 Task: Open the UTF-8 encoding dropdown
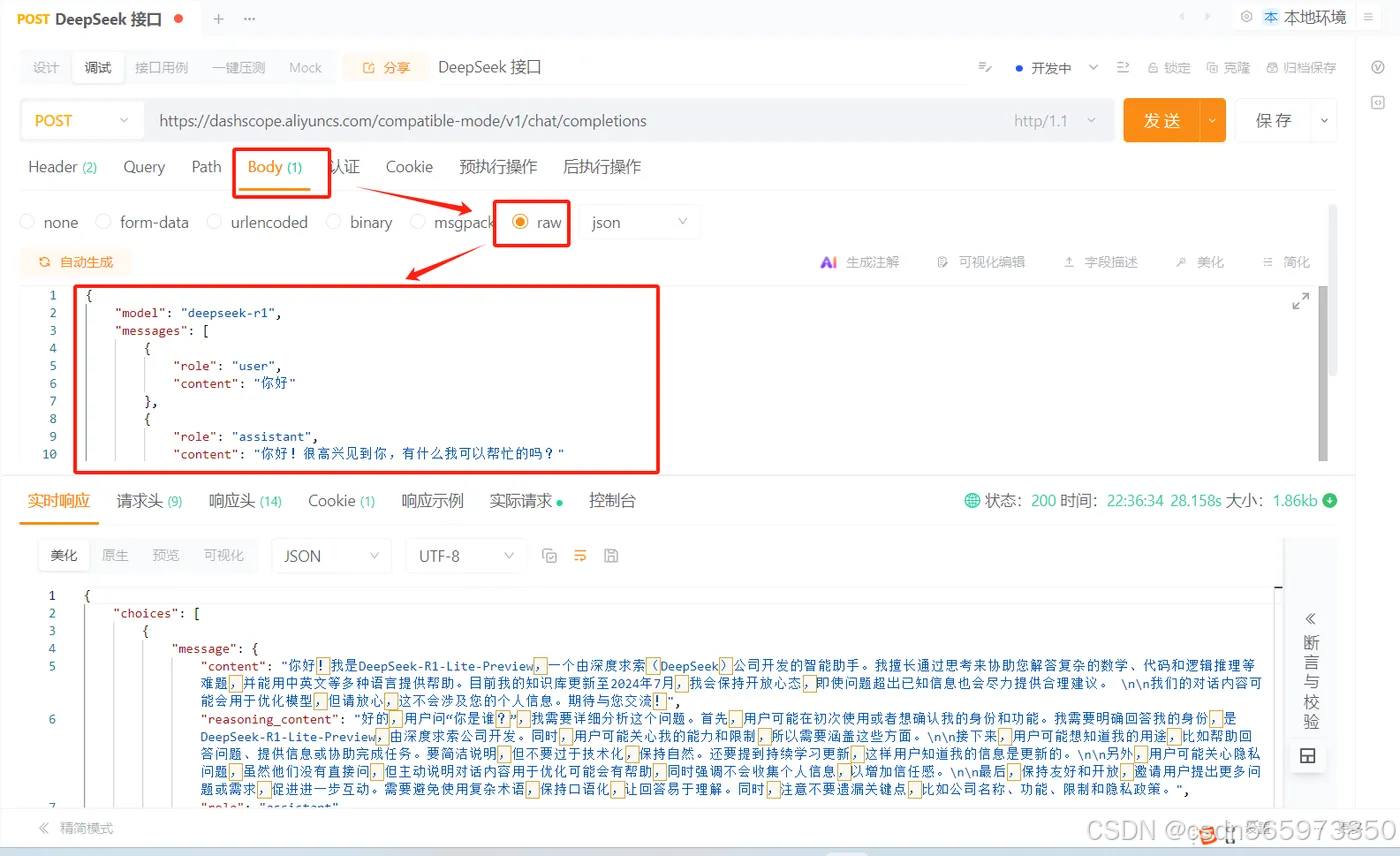tap(465, 556)
